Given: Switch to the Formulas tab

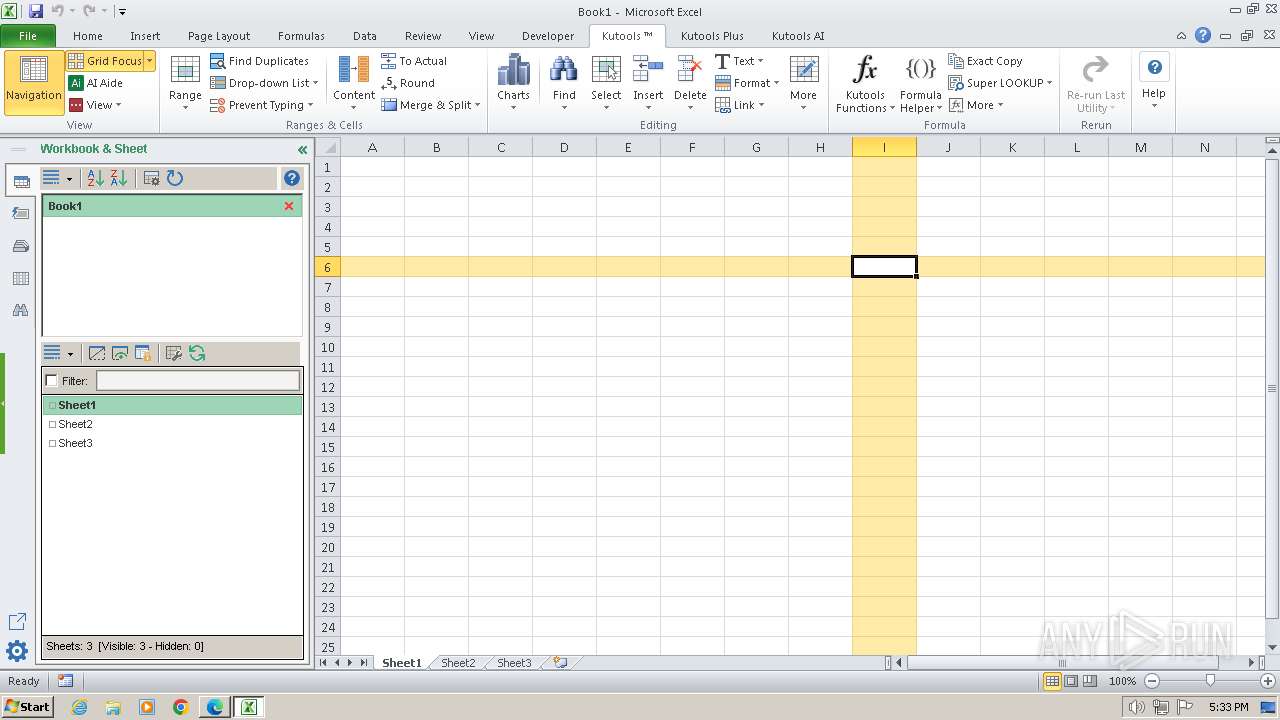Looking at the screenshot, I should [x=301, y=36].
